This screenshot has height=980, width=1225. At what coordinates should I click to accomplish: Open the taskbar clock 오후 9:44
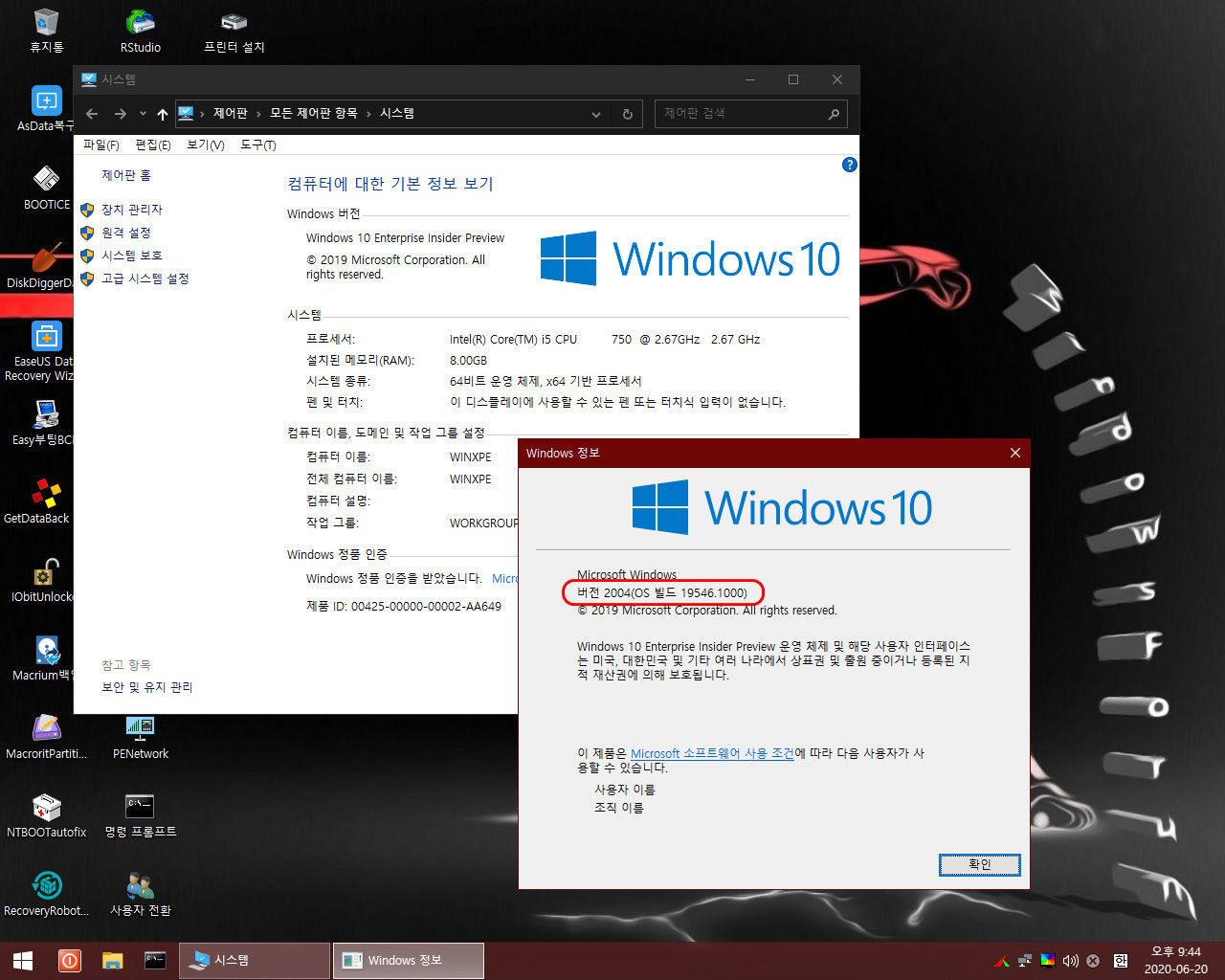point(1175,960)
